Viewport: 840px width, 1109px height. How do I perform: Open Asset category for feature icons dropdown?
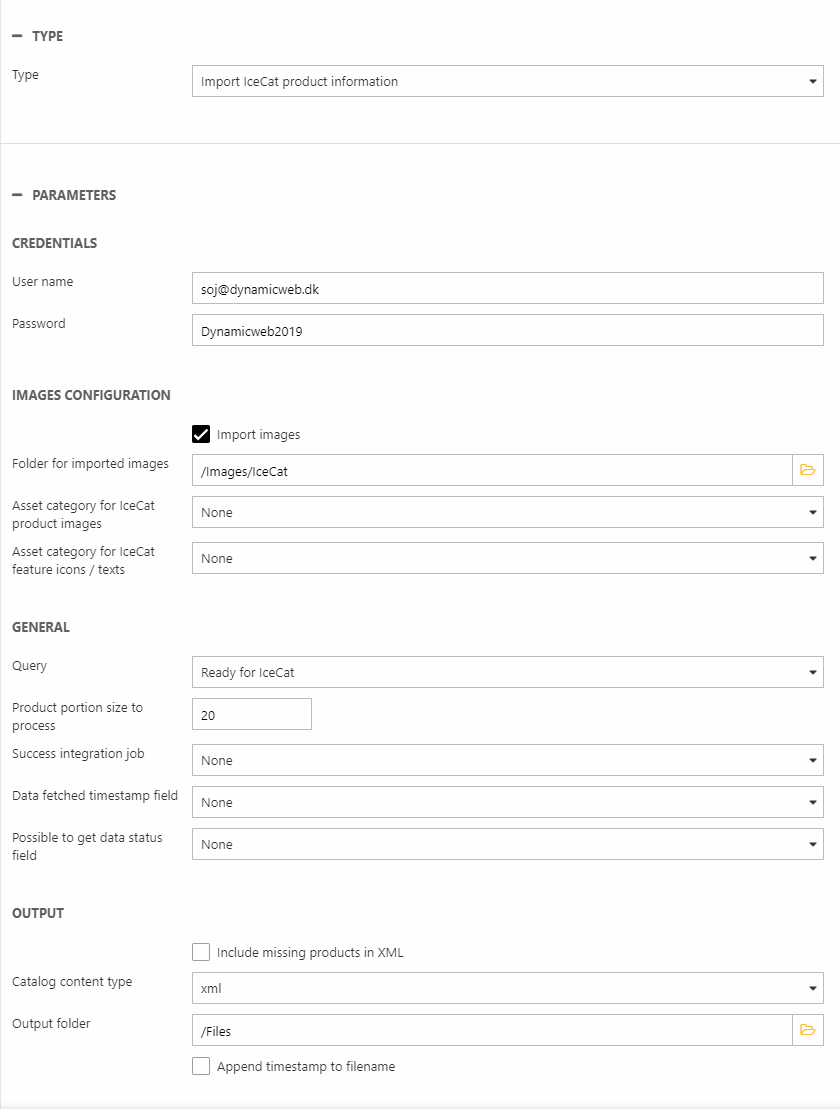click(x=507, y=558)
